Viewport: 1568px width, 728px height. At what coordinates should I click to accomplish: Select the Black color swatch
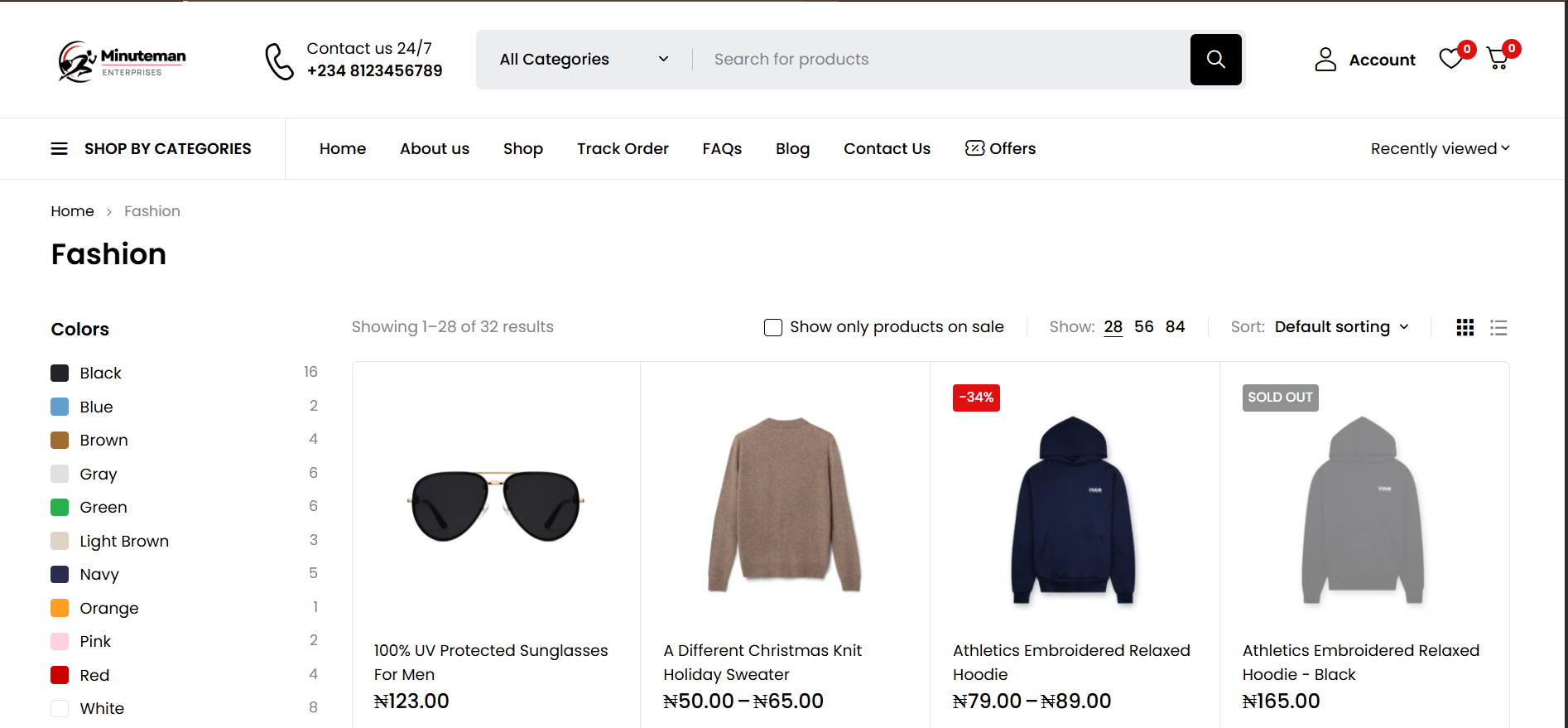[60, 374]
